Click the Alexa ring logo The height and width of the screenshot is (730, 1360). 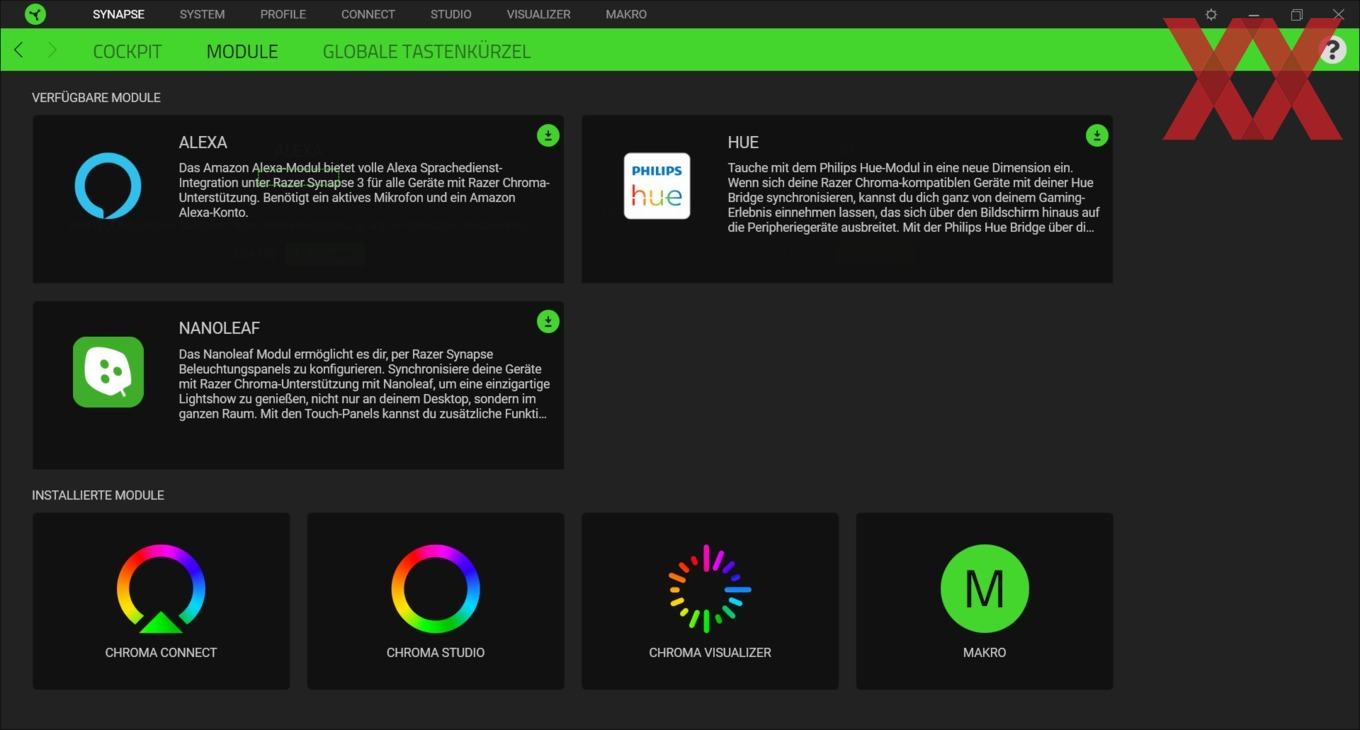pyautogui.click(x=108, y=186)
